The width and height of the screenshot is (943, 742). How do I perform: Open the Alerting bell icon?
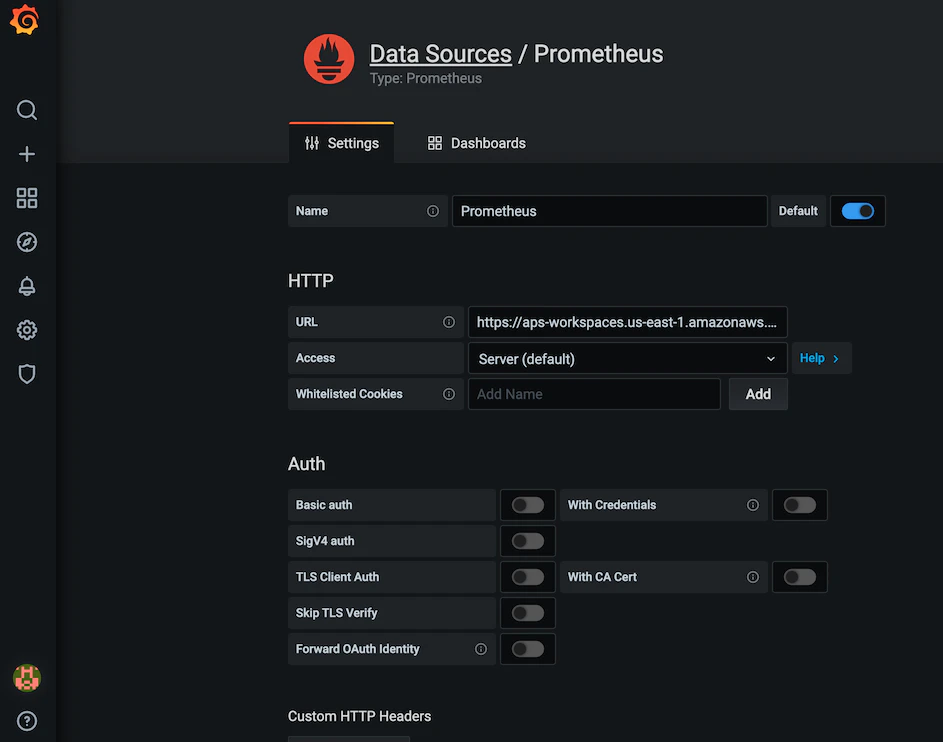point(27,286)
